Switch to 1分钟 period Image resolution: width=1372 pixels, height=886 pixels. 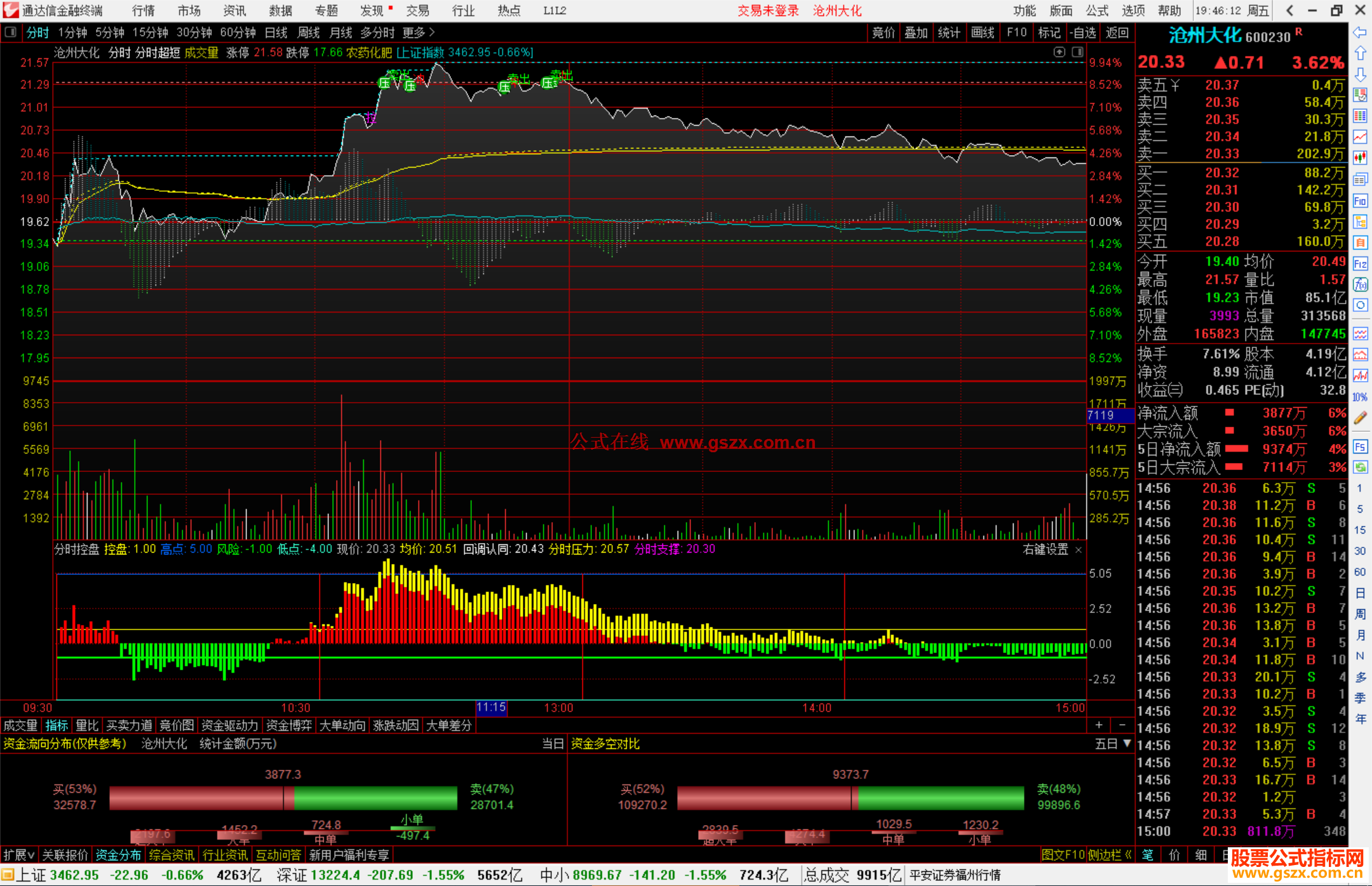(x=72, y=32)
